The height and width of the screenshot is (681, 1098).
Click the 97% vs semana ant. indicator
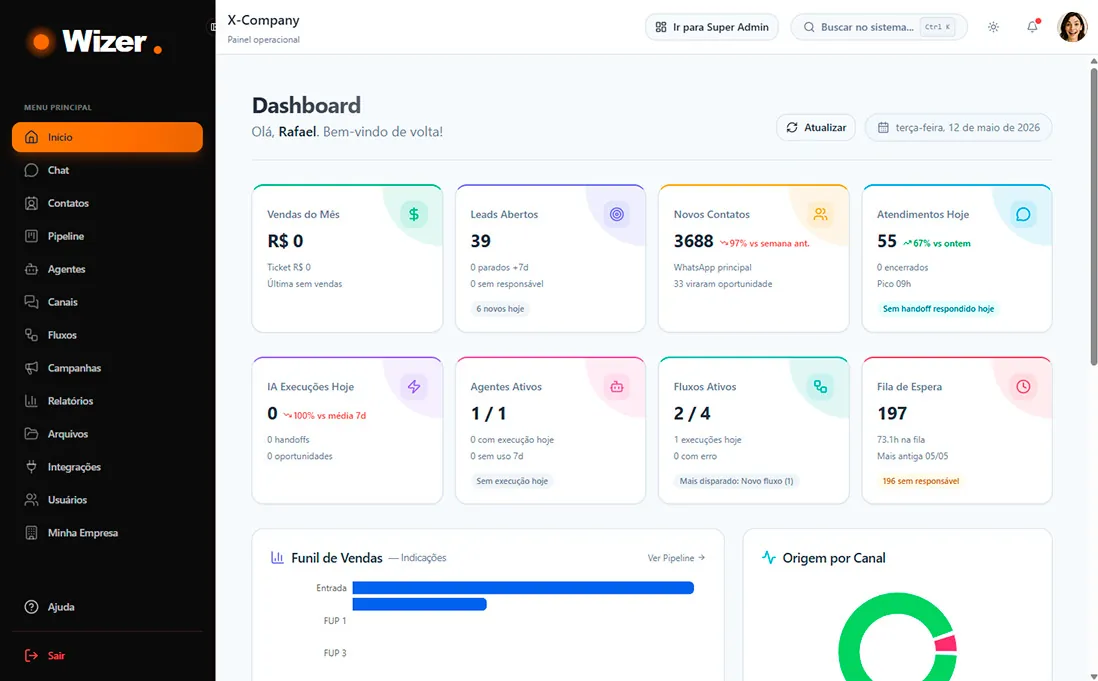coord(765,244)
